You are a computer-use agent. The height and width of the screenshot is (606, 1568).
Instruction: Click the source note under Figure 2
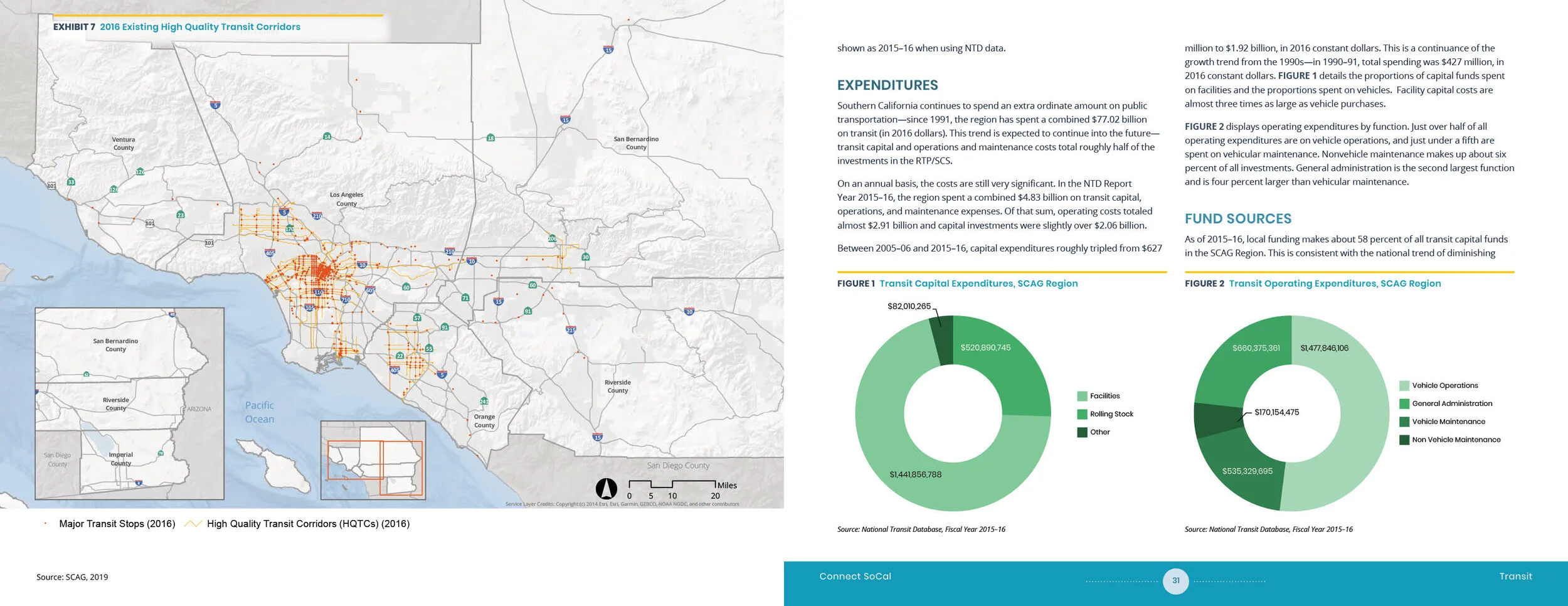[1268, 529]
